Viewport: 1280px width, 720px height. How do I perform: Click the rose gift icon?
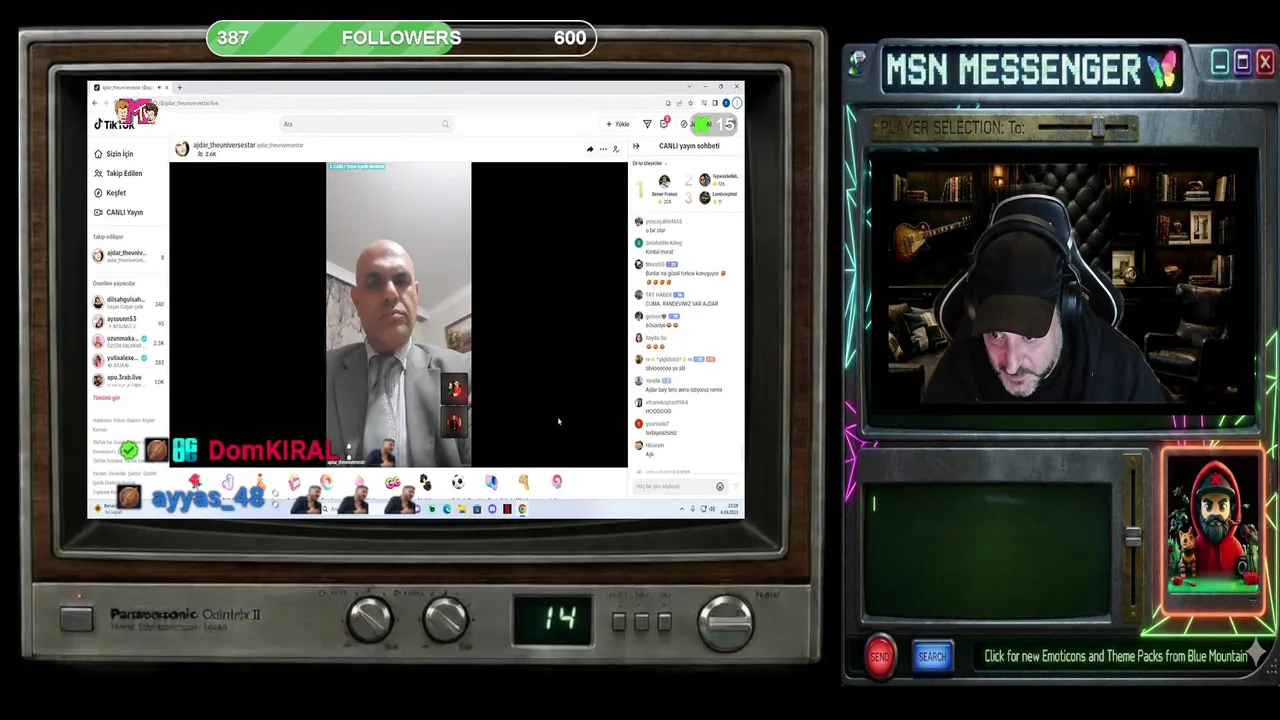click(x=194, y=482)
